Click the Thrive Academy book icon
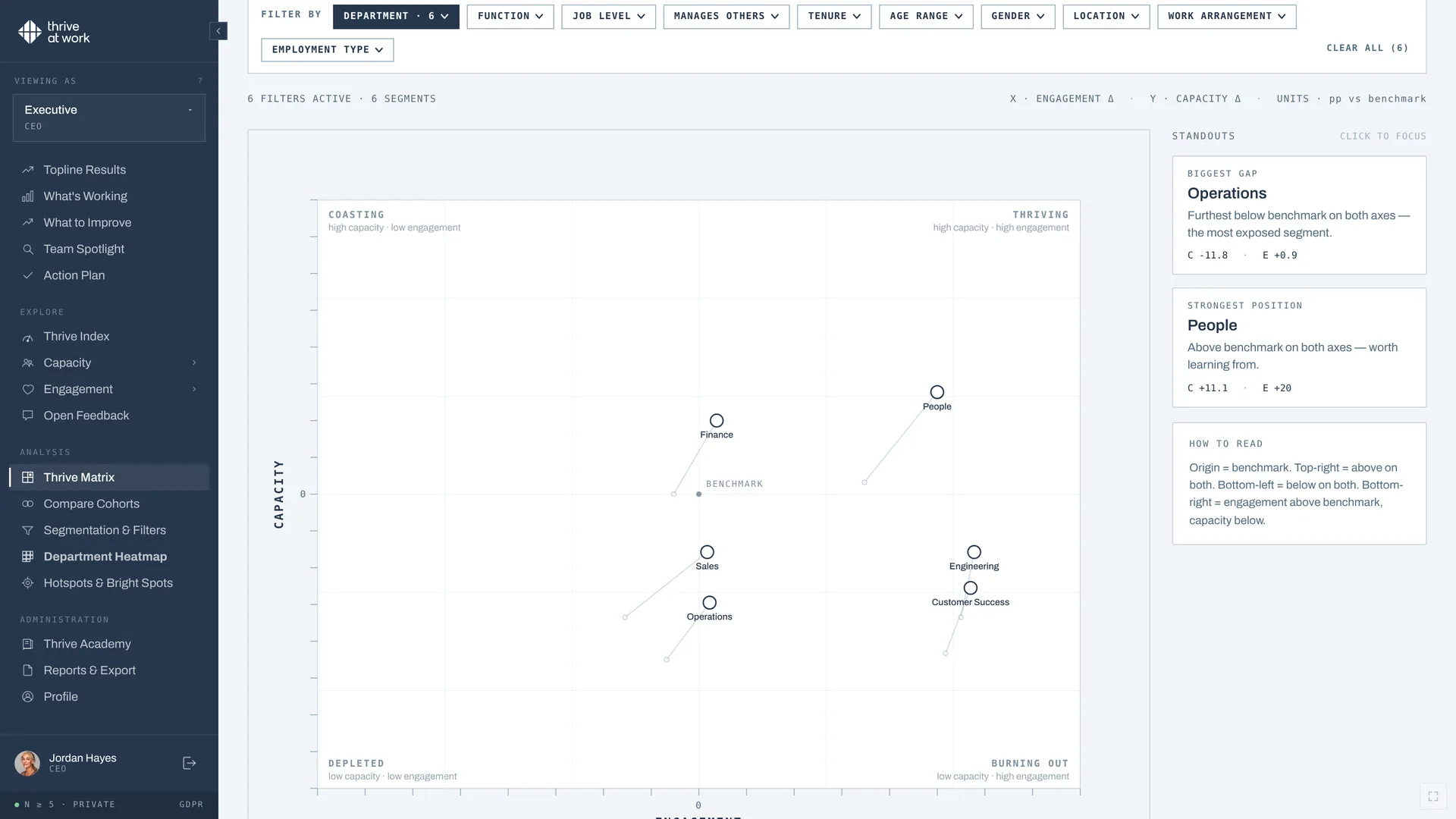Viewport: 1456px width, 819px height. (x=28, y=644)
